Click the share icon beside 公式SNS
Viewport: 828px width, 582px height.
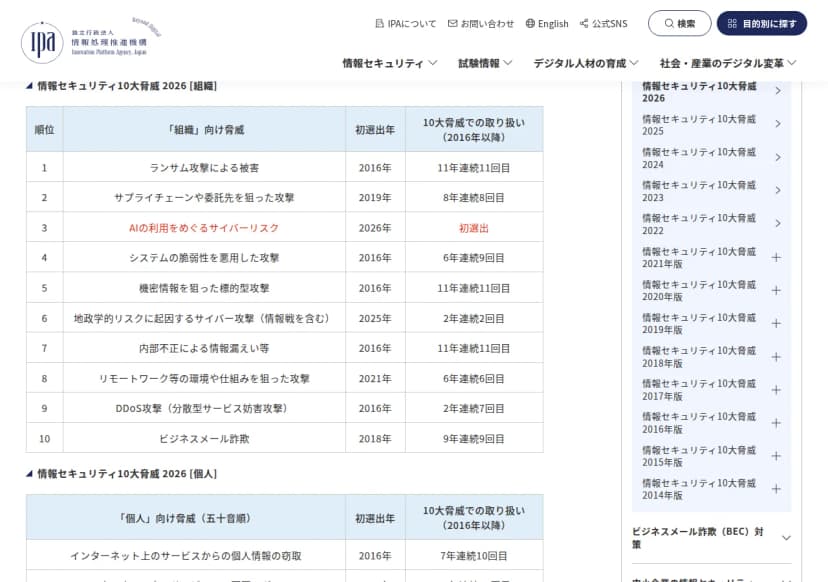584,23
